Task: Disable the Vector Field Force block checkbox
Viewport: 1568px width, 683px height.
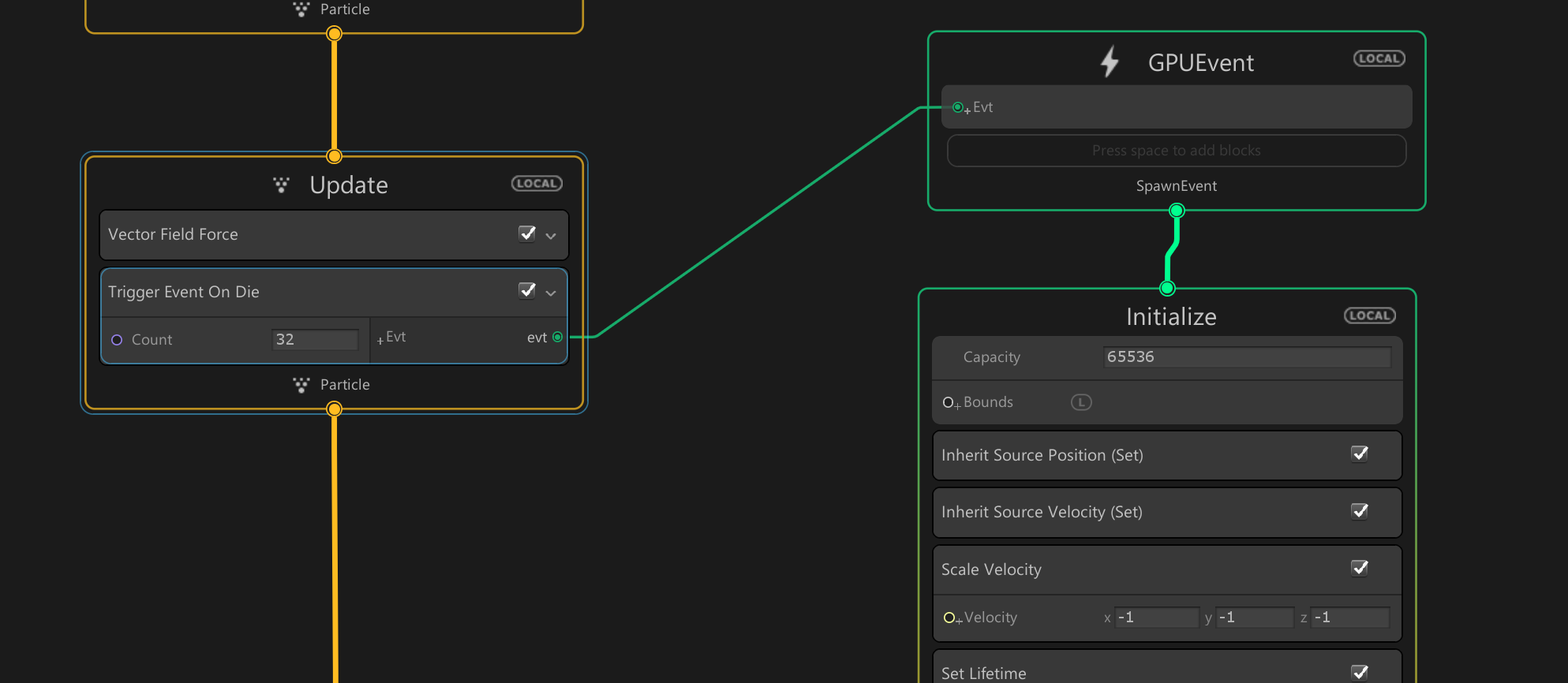Action: point(527,233)
